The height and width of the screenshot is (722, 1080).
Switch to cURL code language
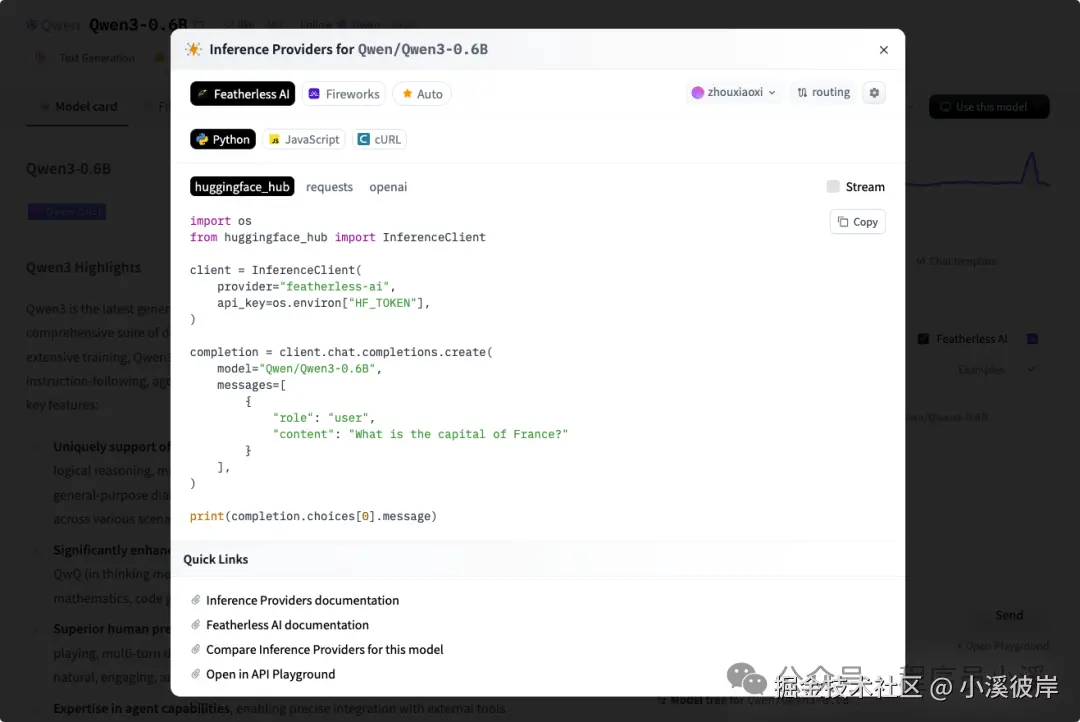click(x=380, y=139)
